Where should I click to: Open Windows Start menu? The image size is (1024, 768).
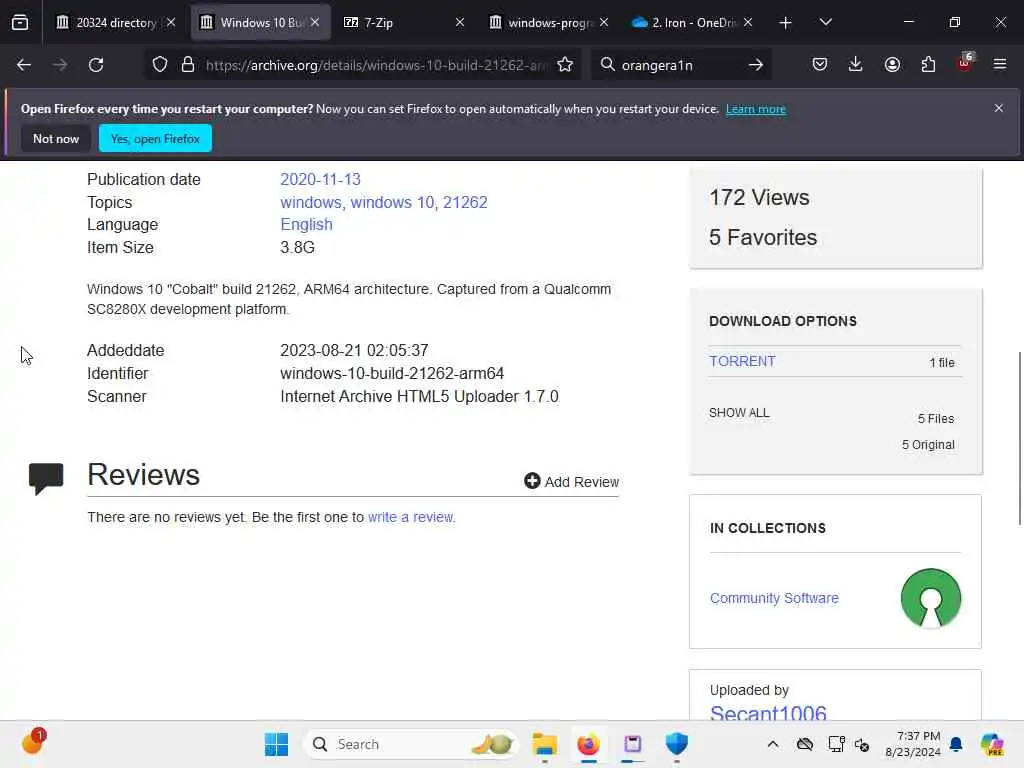click(276, 744)
